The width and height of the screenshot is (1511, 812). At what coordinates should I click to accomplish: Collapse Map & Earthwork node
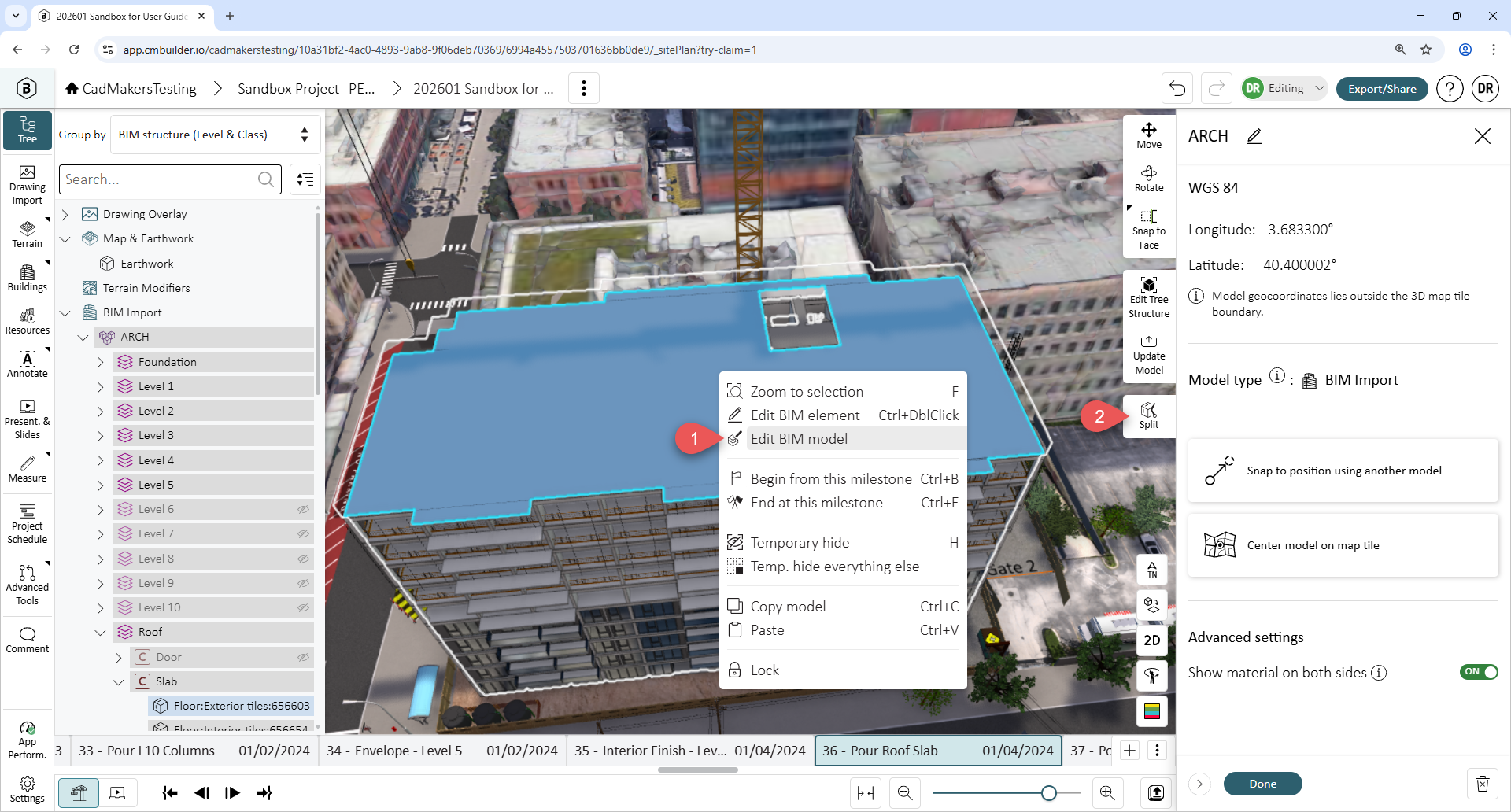(x=65, y=238)
